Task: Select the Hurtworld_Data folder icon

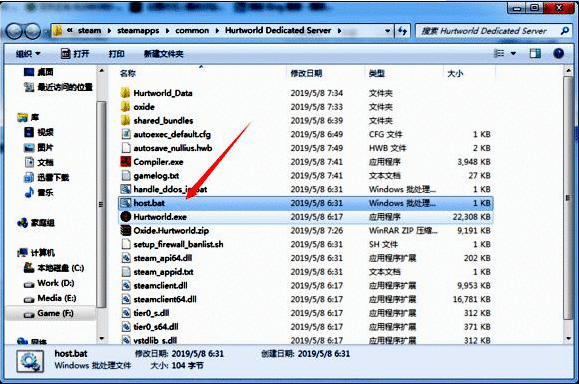Action: pos(126,93)
